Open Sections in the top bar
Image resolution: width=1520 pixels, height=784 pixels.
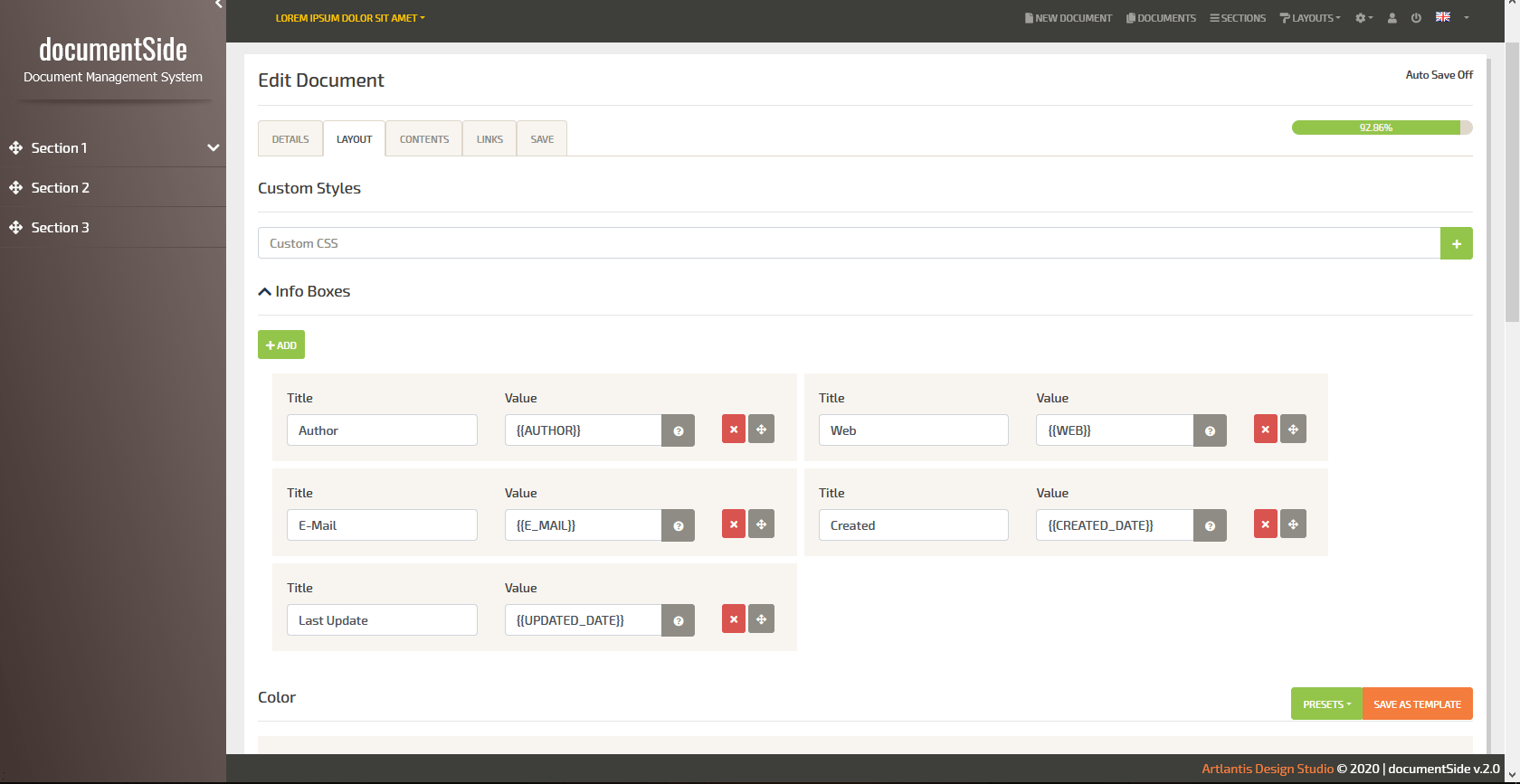tap(1238, 18)
